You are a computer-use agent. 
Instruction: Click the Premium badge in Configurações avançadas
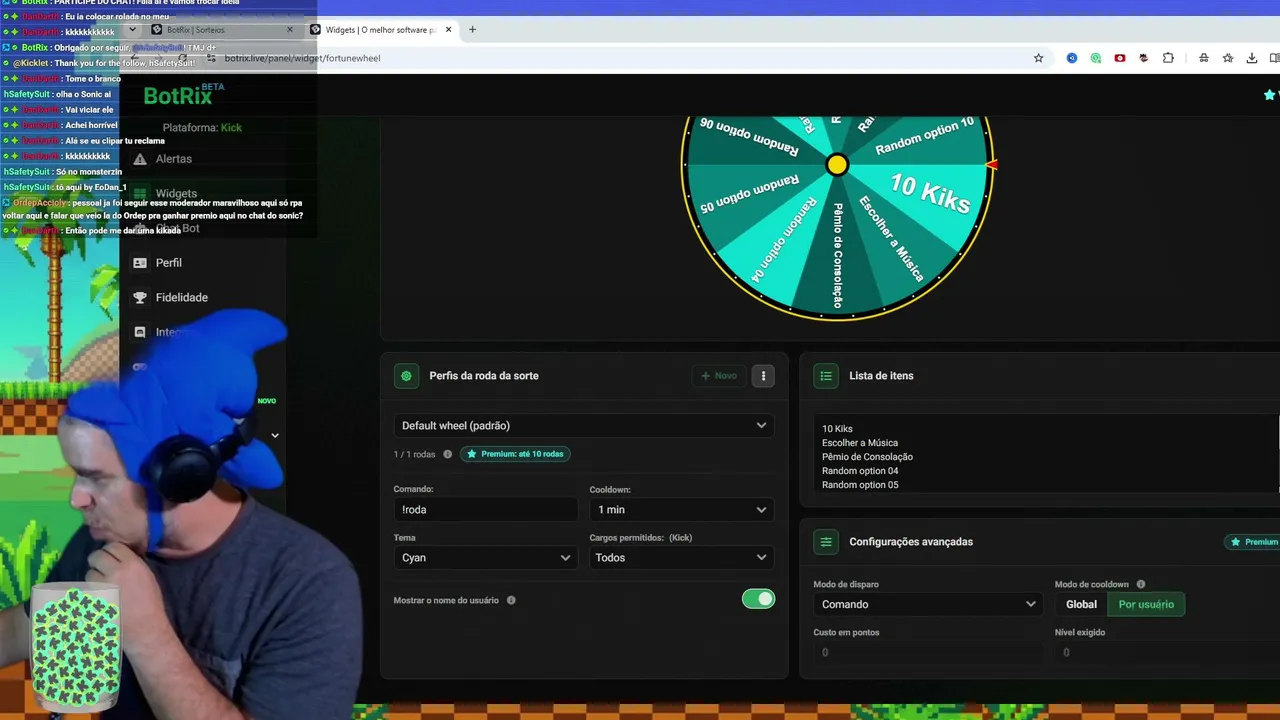click(x=1253, y=542)
